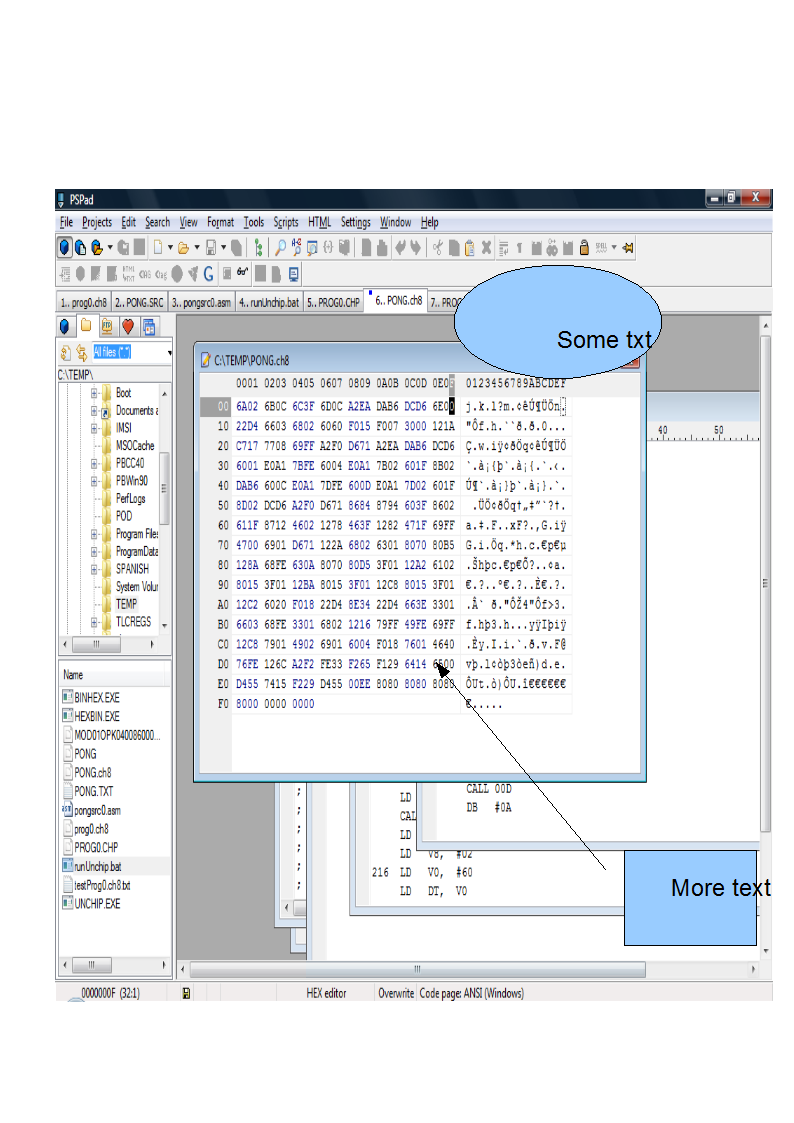Expand the PBCC40 folder tree node
The width and height of the screenshot is (794, 1123).
coord(94,463)
